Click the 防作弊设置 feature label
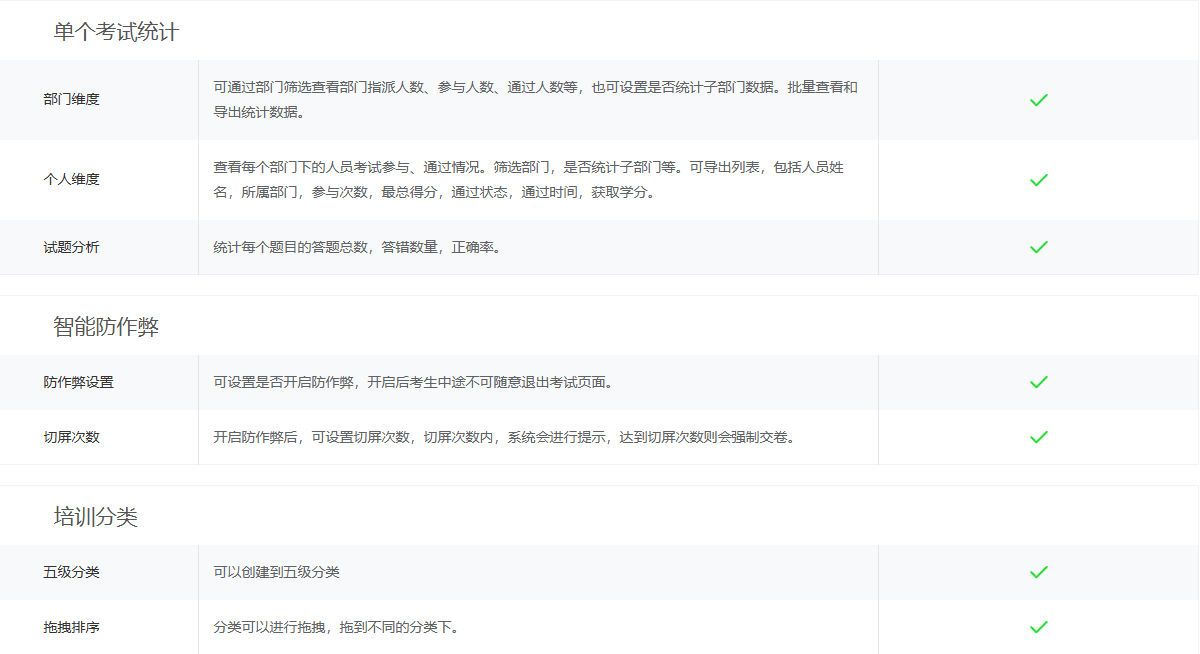This screenshot has width=1200, height=654. (78, 382)
